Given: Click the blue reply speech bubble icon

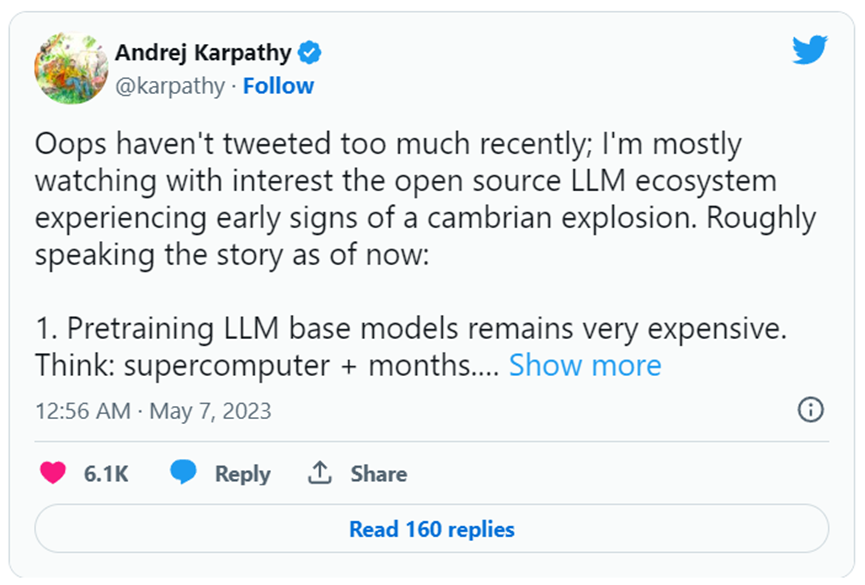Looking at the screenshot, I should pos(183,472).
